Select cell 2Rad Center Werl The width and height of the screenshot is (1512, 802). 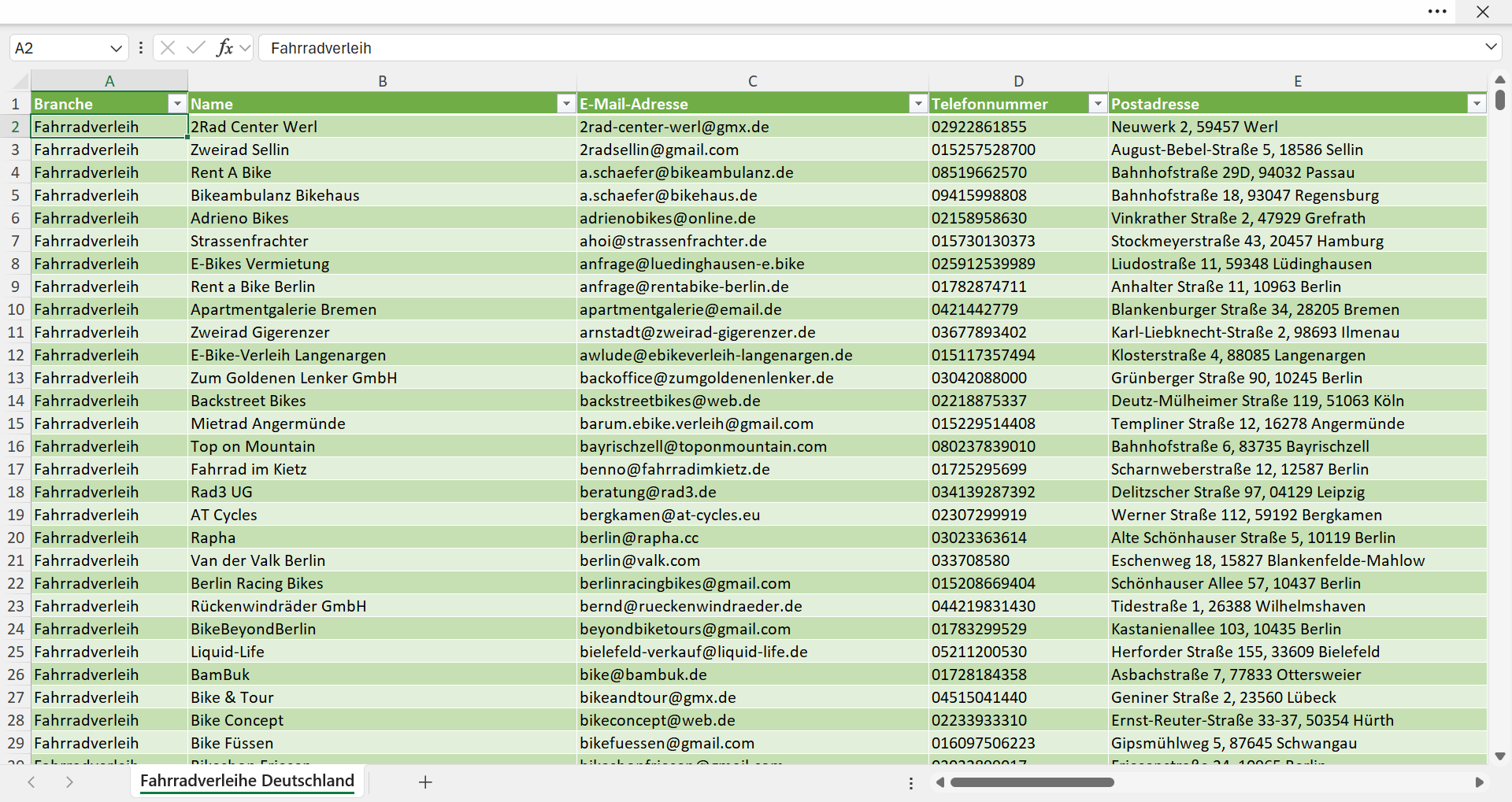pyautogui.click(x=383, y=127)
